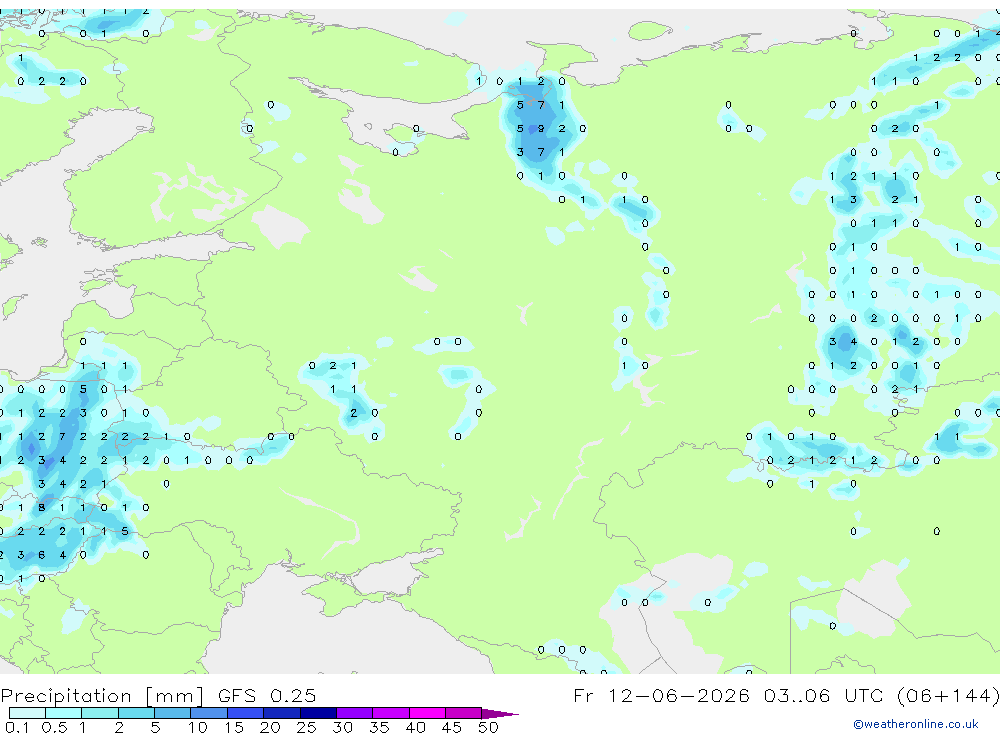Pick the 20–25 mm dark blue swatch
This screenshot has width=1000, height=733.
281,713
